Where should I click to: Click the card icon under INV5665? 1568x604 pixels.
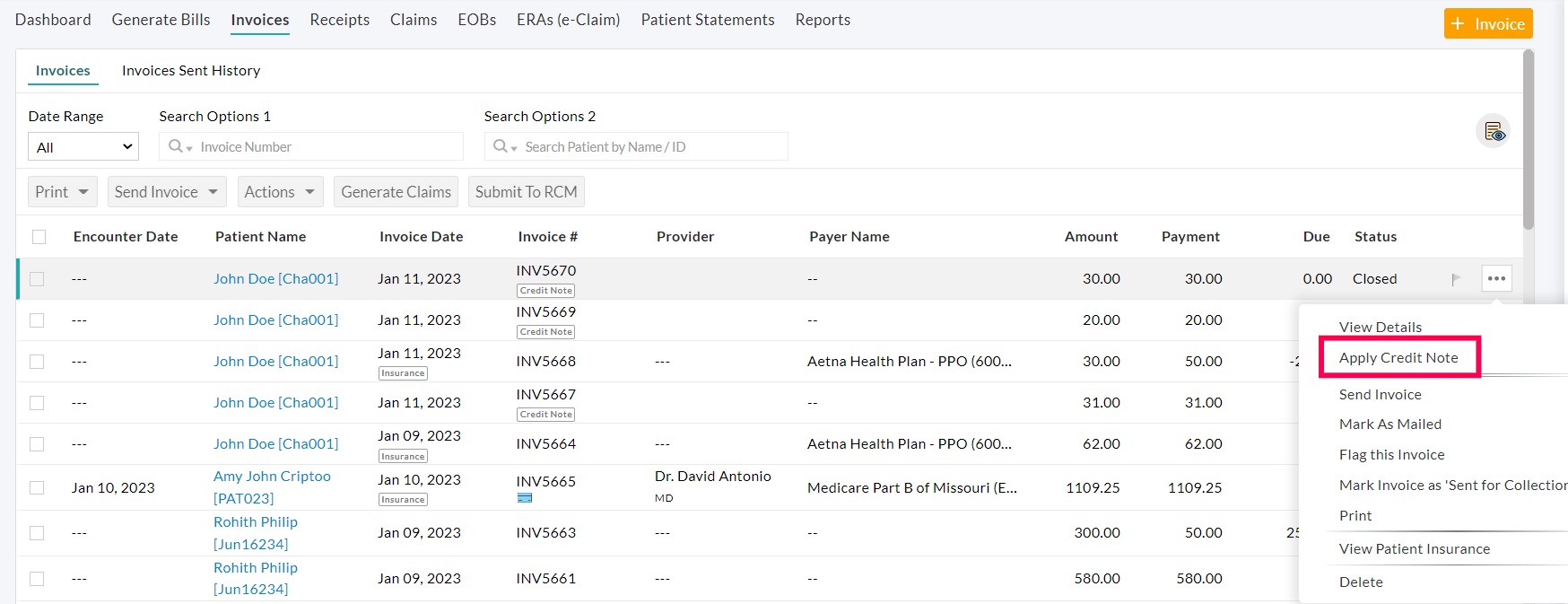[x=525, y=498]
